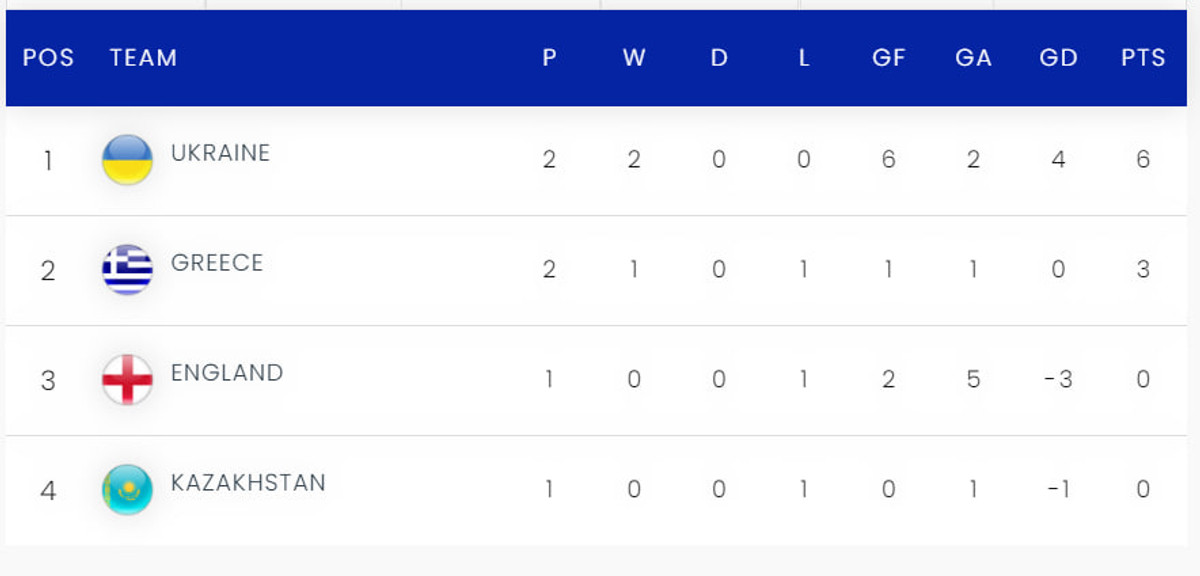The image size is (1200, 576).
Task: Click the POS column header
Action: [x=48, y=58]
